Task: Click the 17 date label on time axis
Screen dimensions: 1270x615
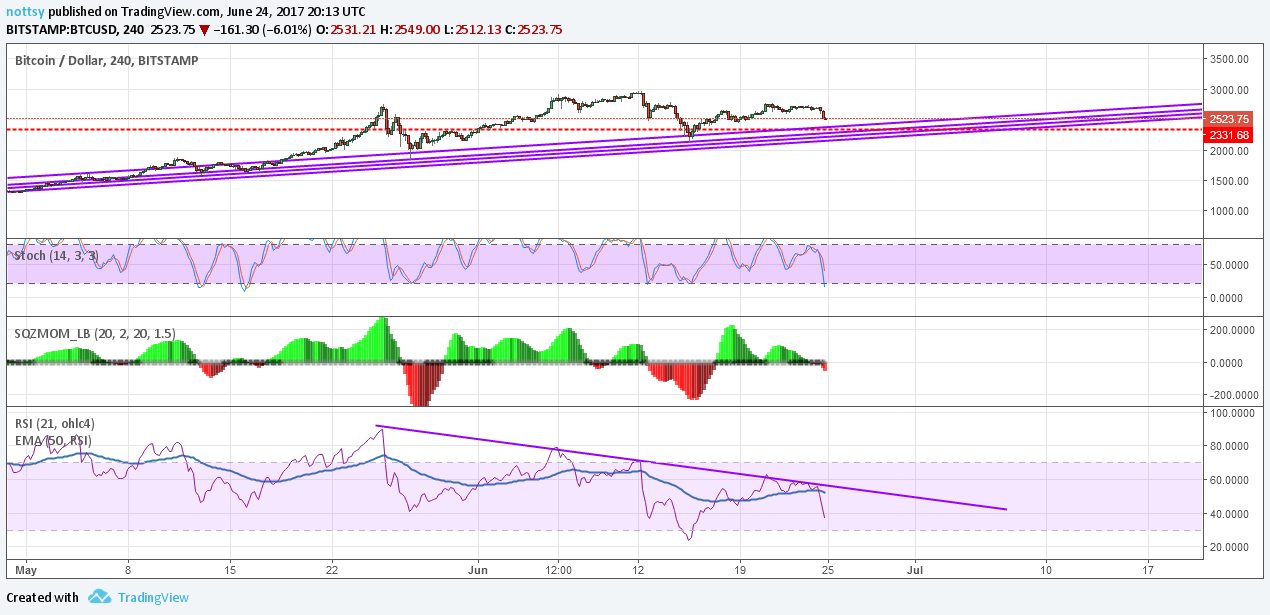Action: tap(1148, 570)
